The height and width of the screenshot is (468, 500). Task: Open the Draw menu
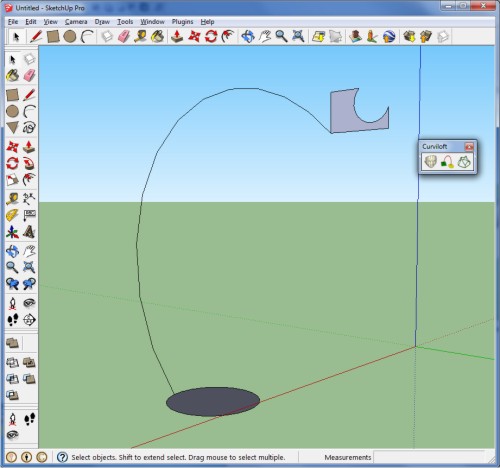click(x=102, y=22)
